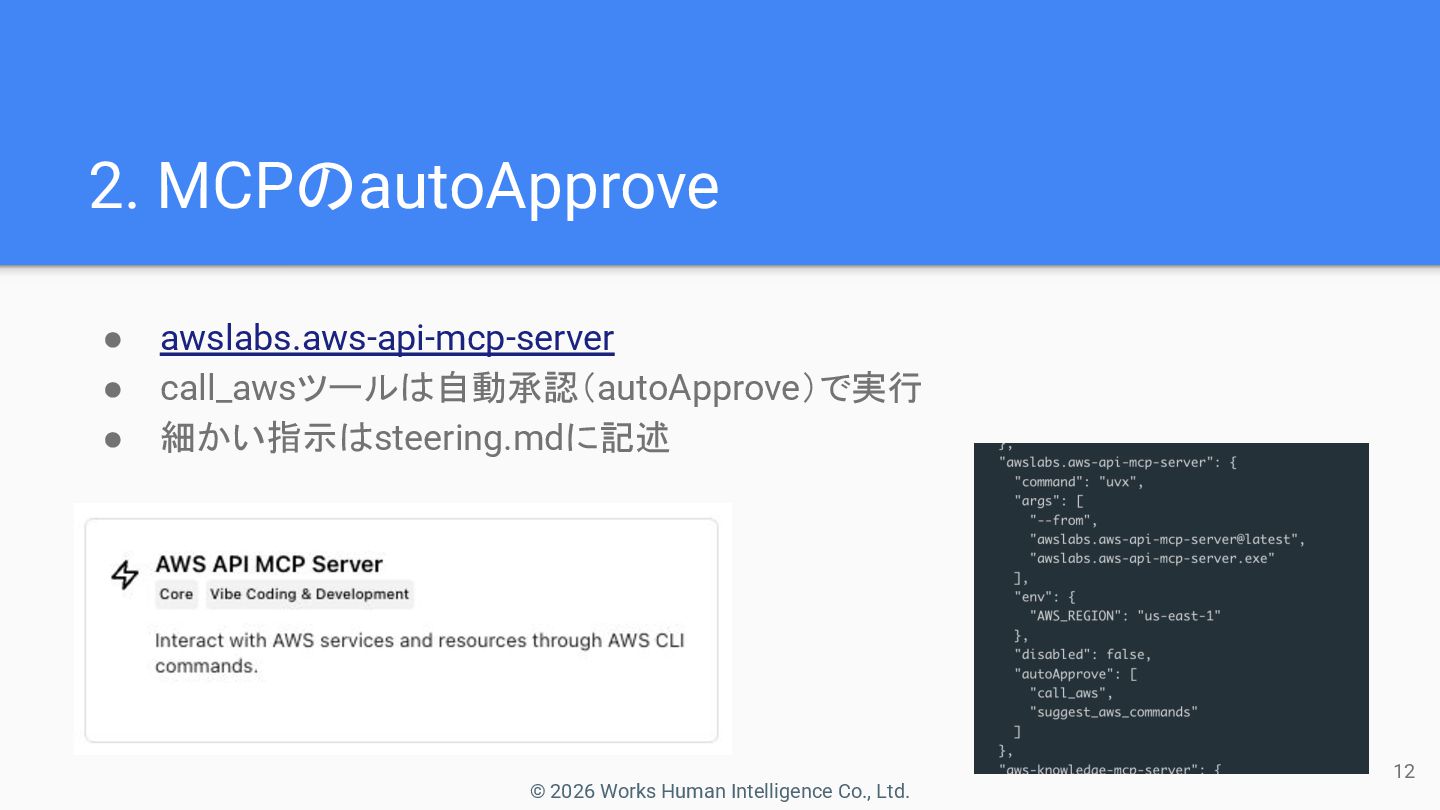Click the "AWS_REGION": "us-east-1" code line
This screenshot has width=1440, height=810.
click(x=1125, y=616)
